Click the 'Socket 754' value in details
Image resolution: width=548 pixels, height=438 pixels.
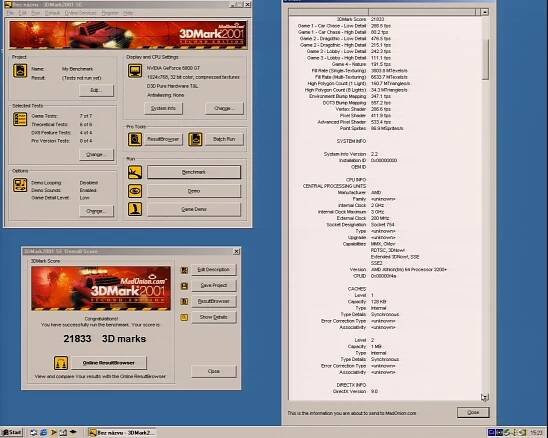[x=382, y=225]
